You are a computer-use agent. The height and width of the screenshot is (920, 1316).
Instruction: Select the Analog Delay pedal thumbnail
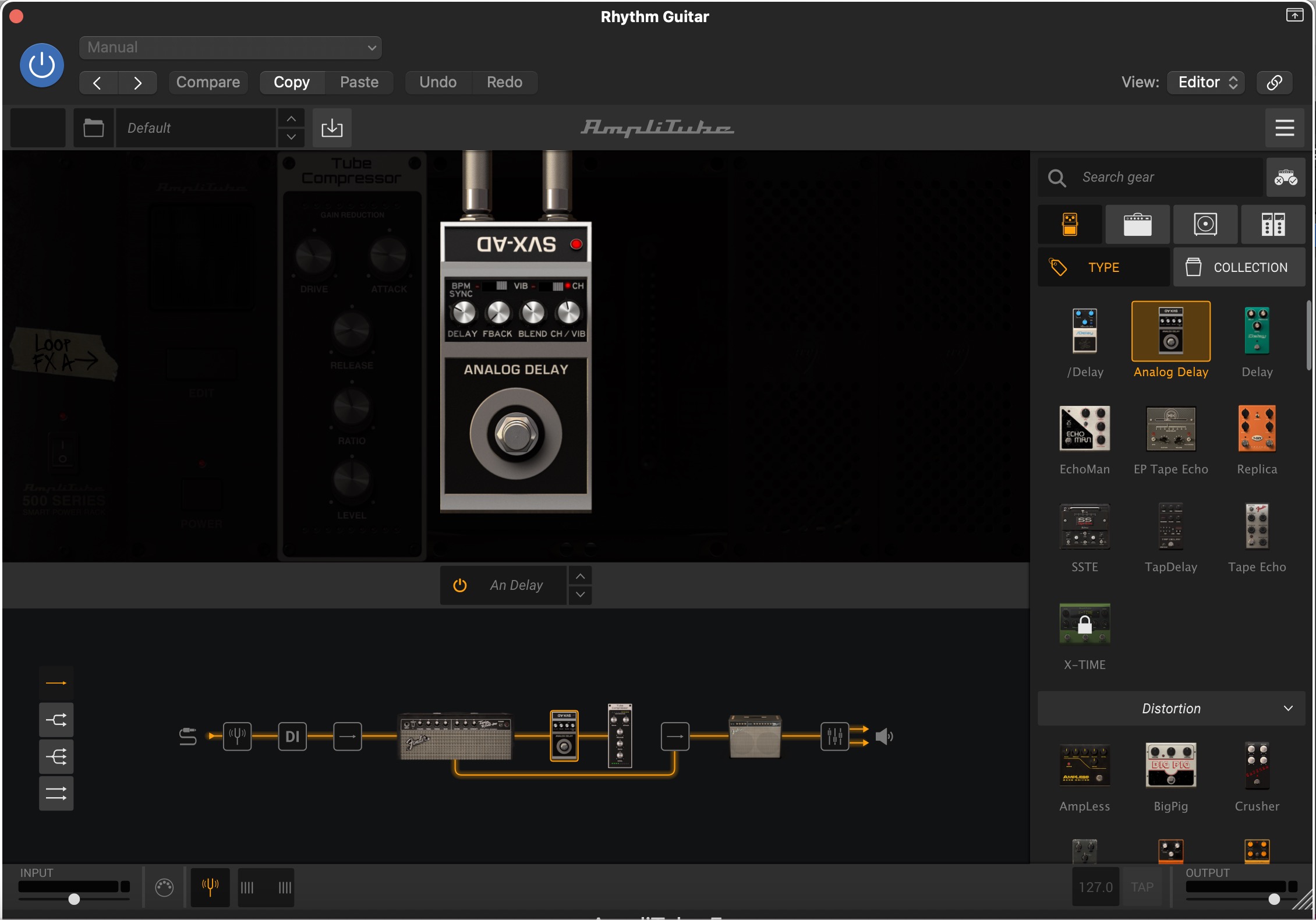[x=1171, y=331]
